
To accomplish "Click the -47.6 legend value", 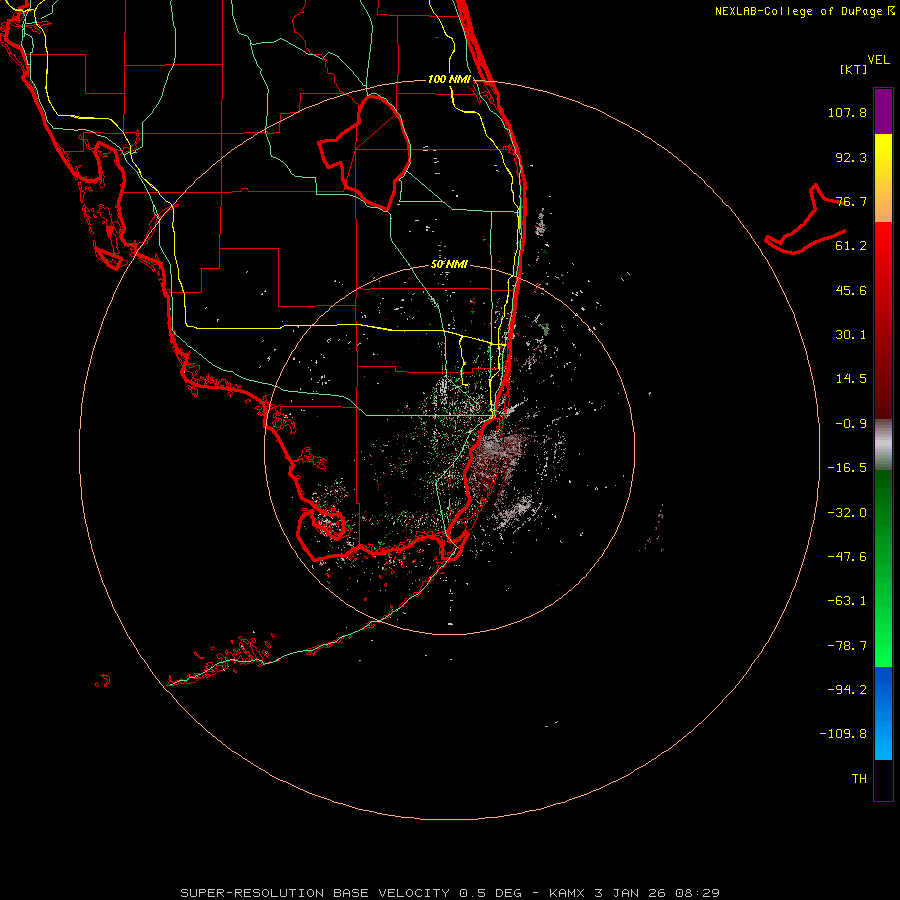I will coord(847,557).
